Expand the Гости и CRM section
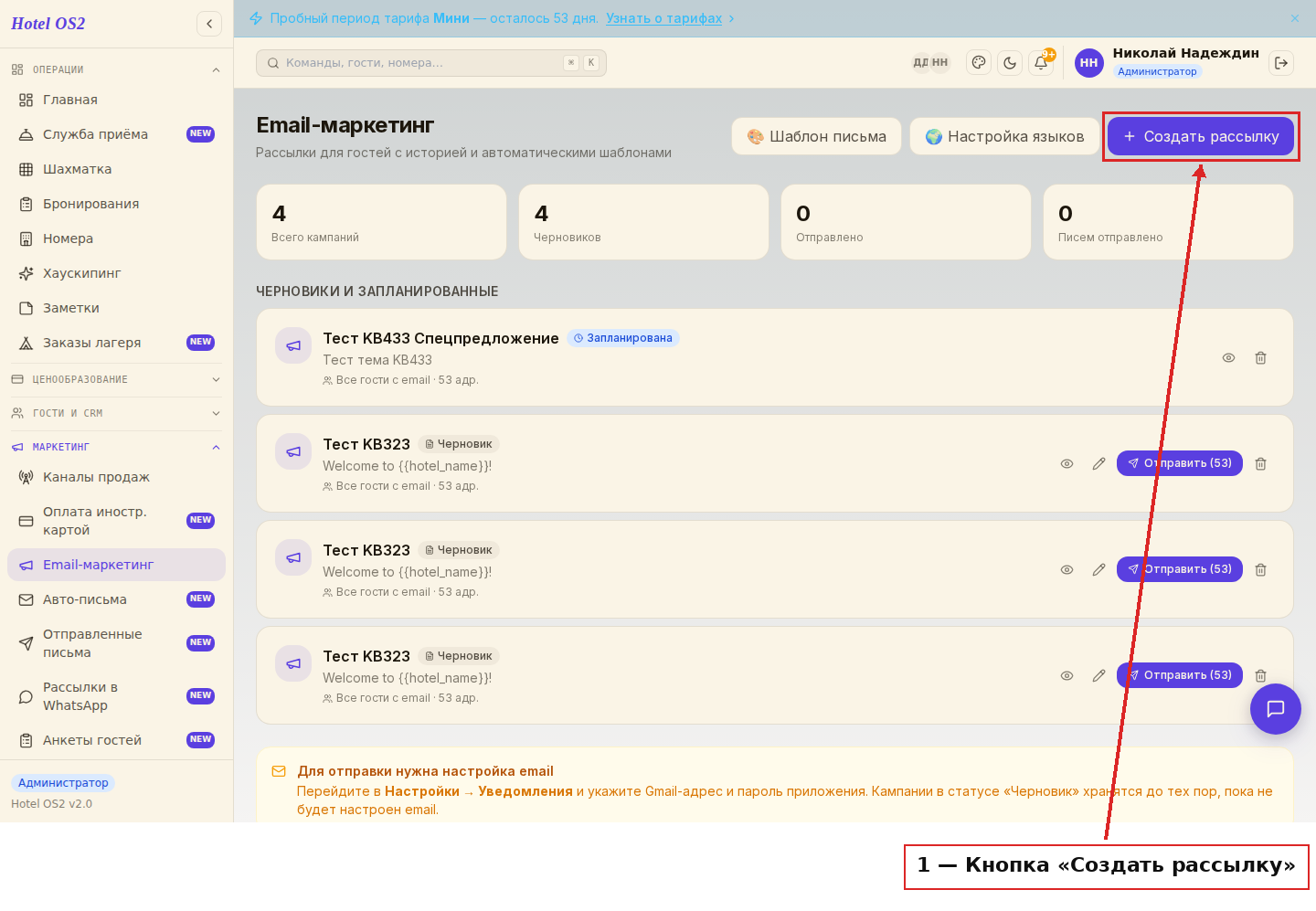The height and width of the screenshot is (911, 1316). (116, 413)
